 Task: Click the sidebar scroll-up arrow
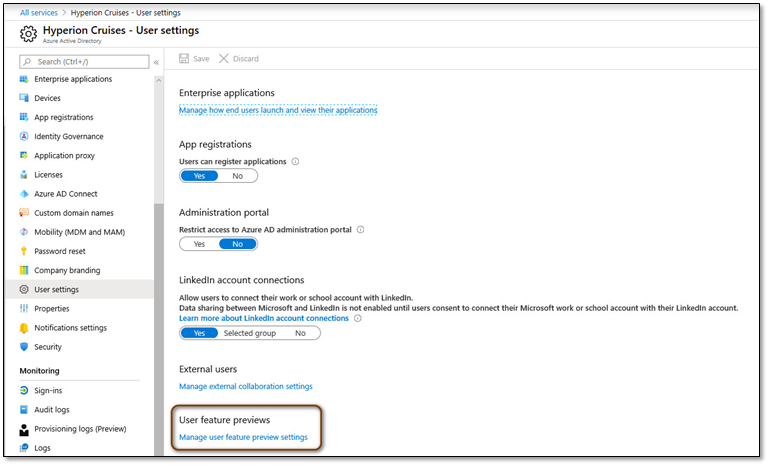tap(158, 80)
